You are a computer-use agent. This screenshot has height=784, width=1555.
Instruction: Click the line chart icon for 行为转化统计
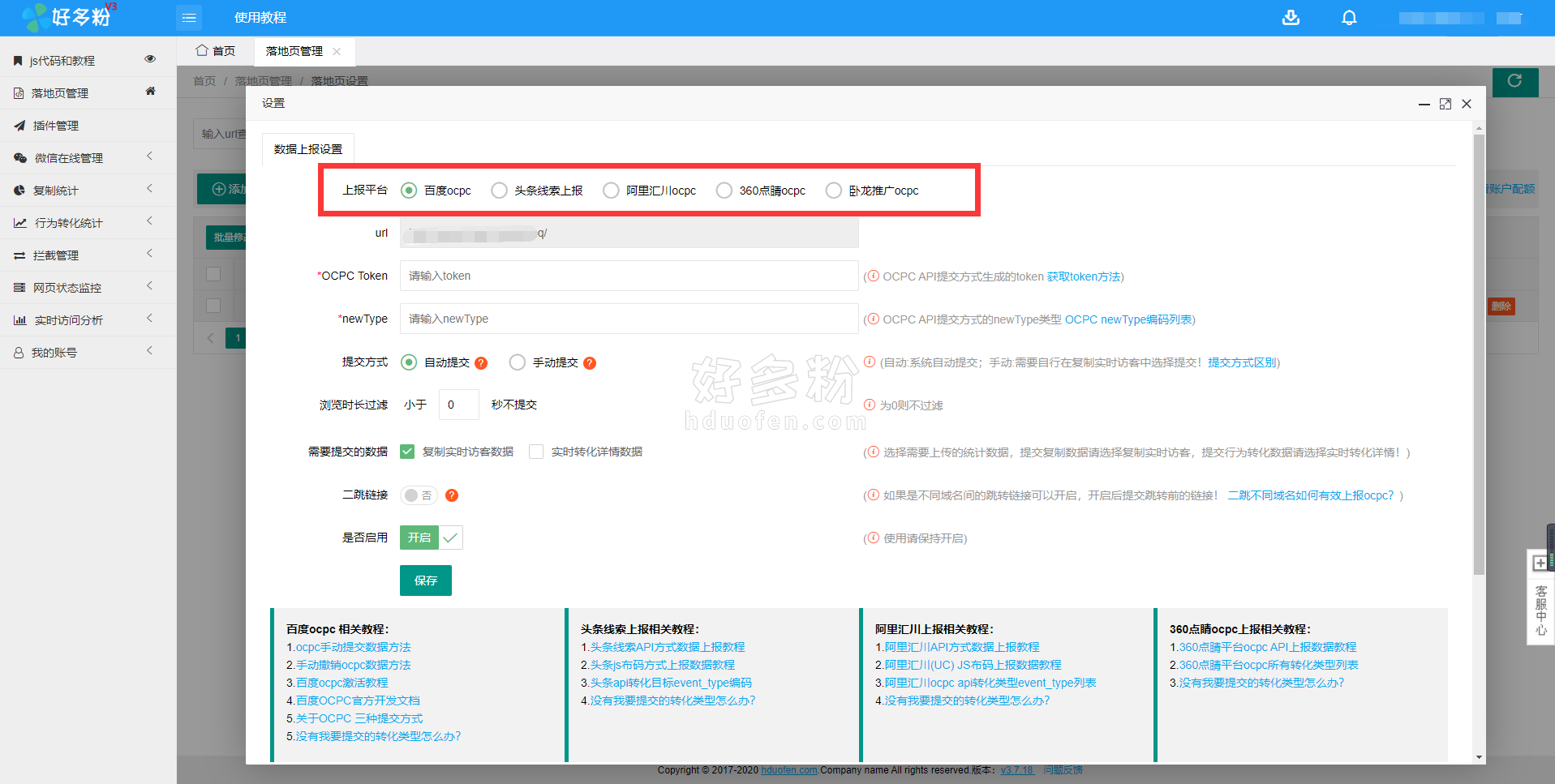click(20, 223)
